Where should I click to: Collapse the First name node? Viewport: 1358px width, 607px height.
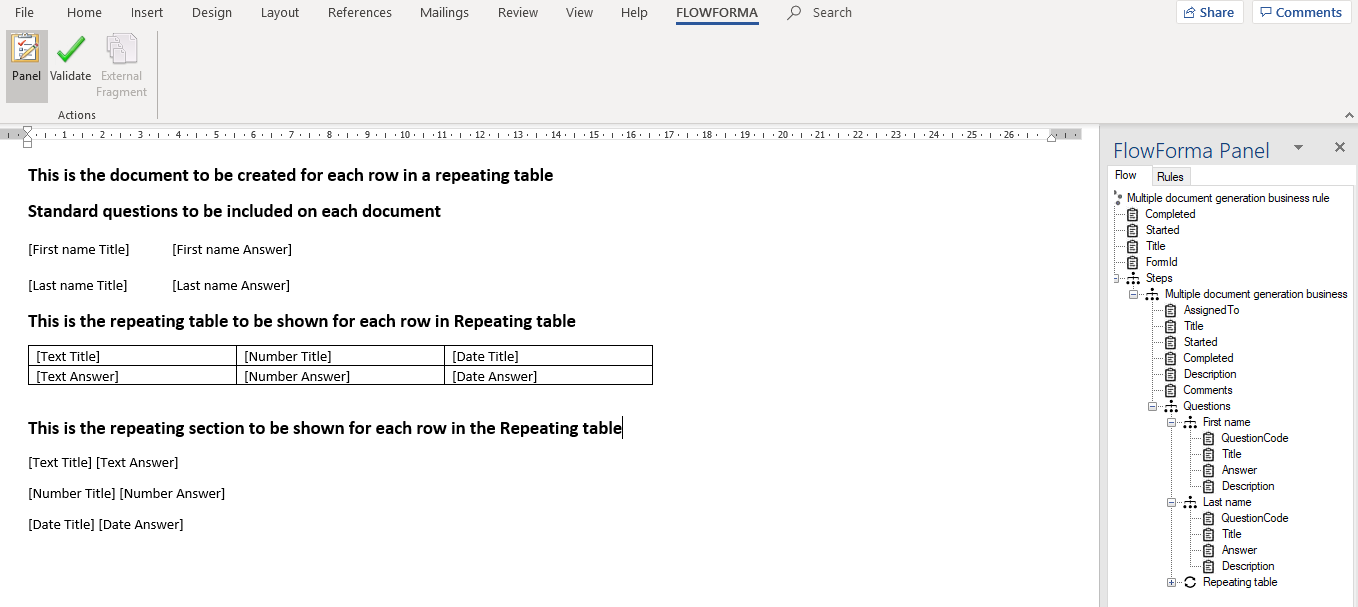click(x=1172, y=422)
